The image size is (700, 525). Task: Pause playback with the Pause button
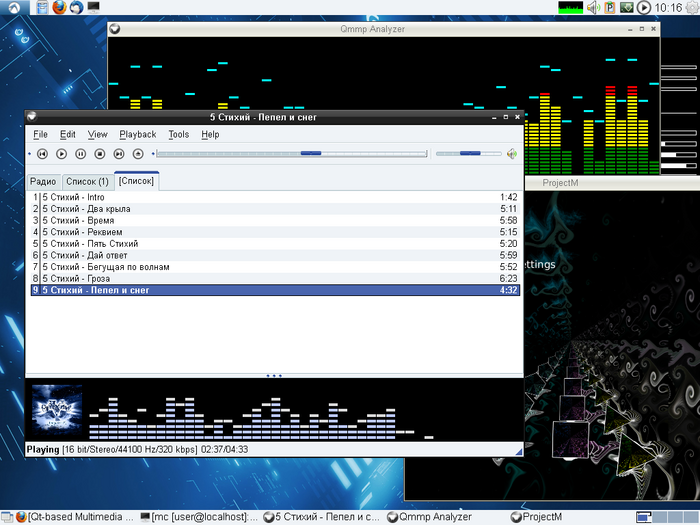click(x=80, y=154)
